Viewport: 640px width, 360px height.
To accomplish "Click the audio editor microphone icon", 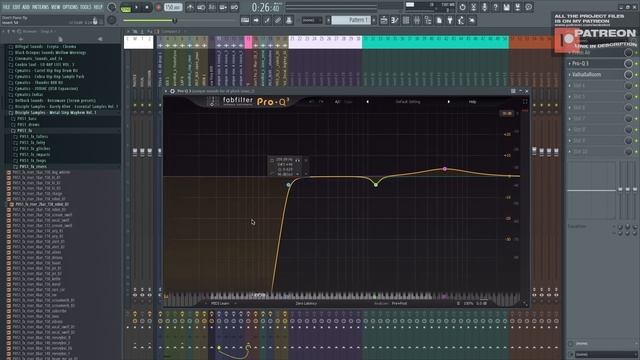I will click(484, 7).
